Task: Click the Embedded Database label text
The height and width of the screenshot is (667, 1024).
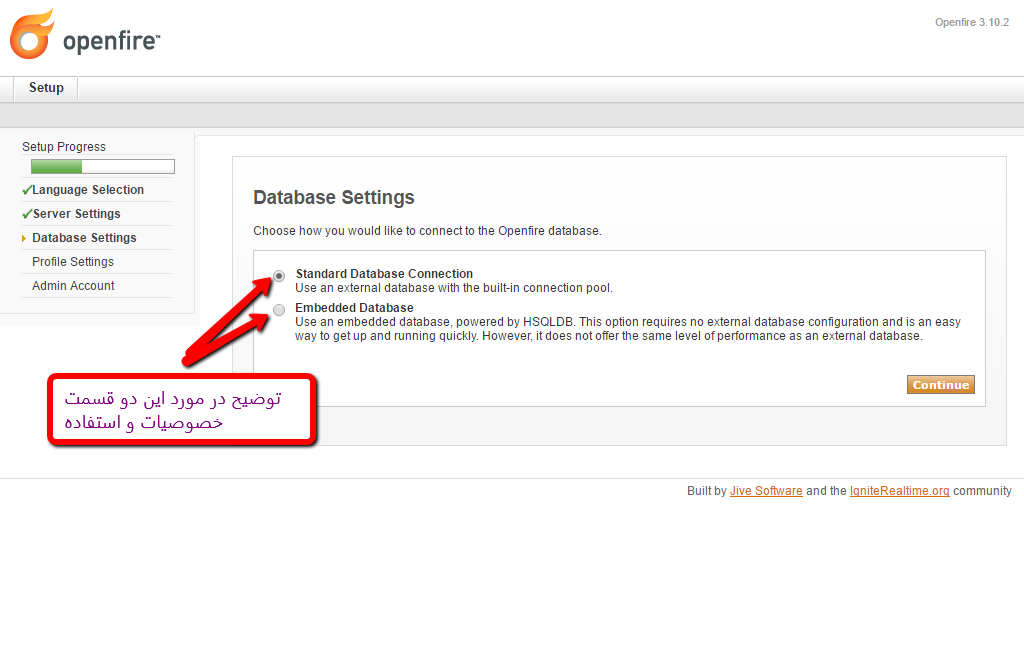Action: point(354,308)
